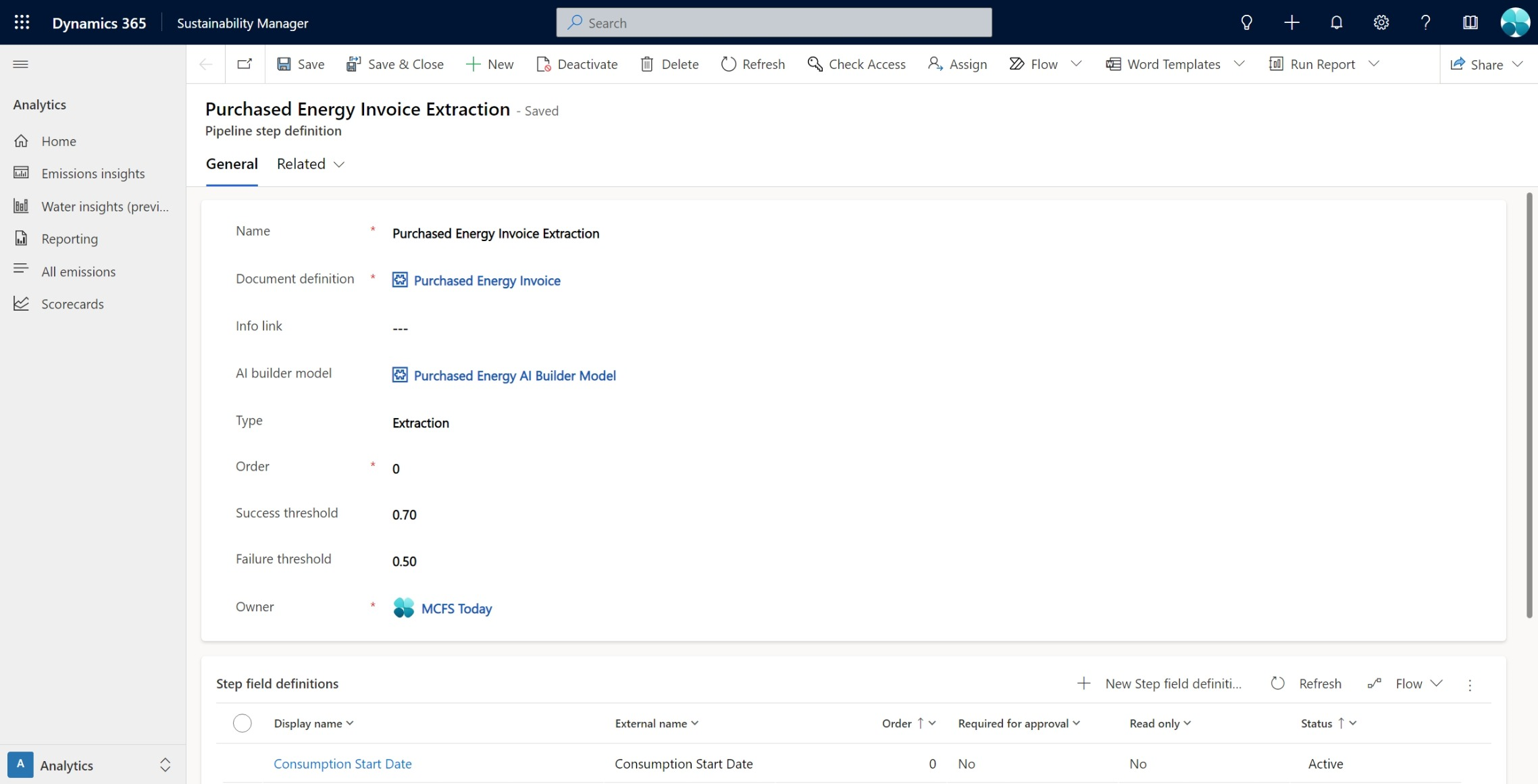Open the External name column menu

point(657,723)
